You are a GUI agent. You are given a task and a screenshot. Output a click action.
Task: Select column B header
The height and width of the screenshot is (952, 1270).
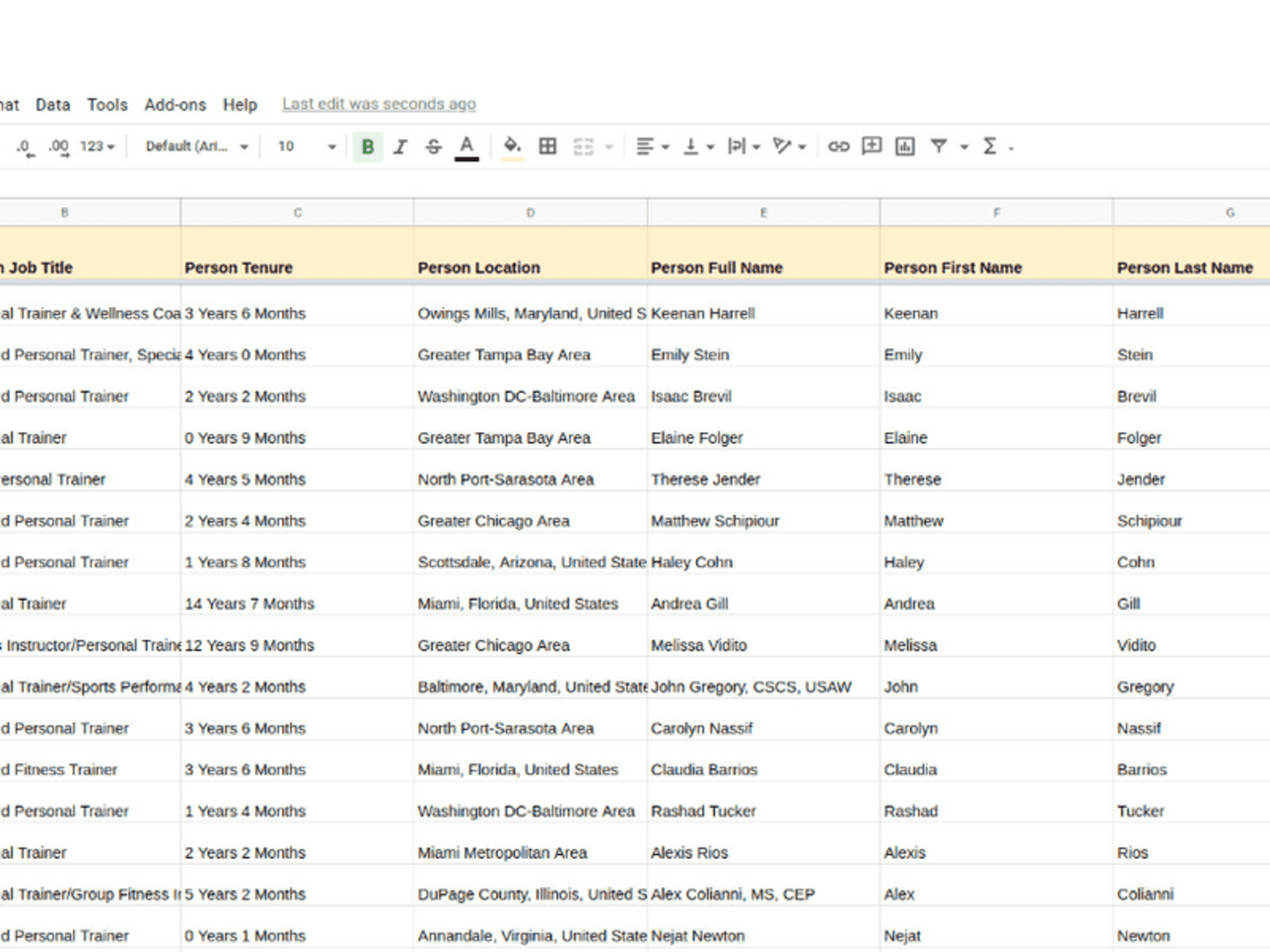(90, 212)
